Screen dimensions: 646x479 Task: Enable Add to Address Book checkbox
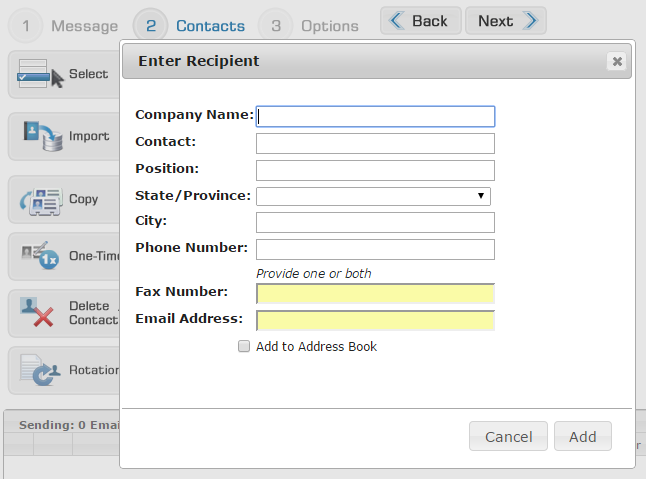point(243,347)
